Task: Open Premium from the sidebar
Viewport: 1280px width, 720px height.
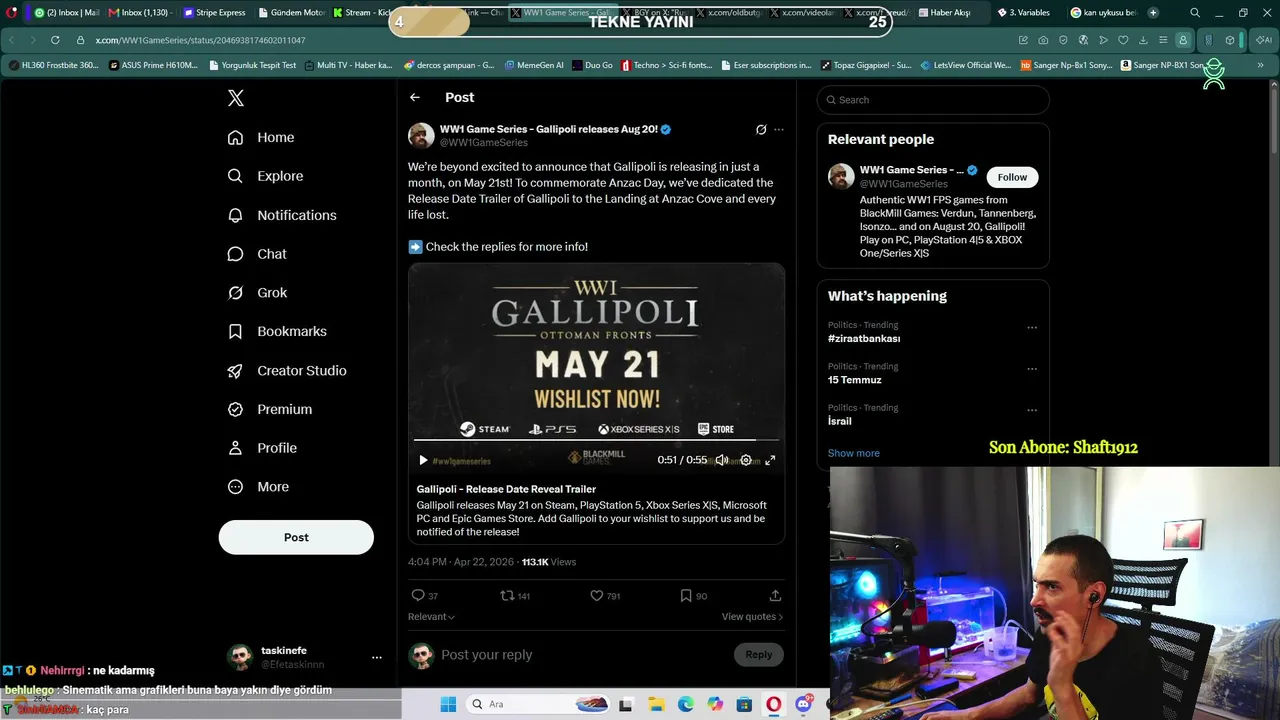Action: (x=270, y=409)
